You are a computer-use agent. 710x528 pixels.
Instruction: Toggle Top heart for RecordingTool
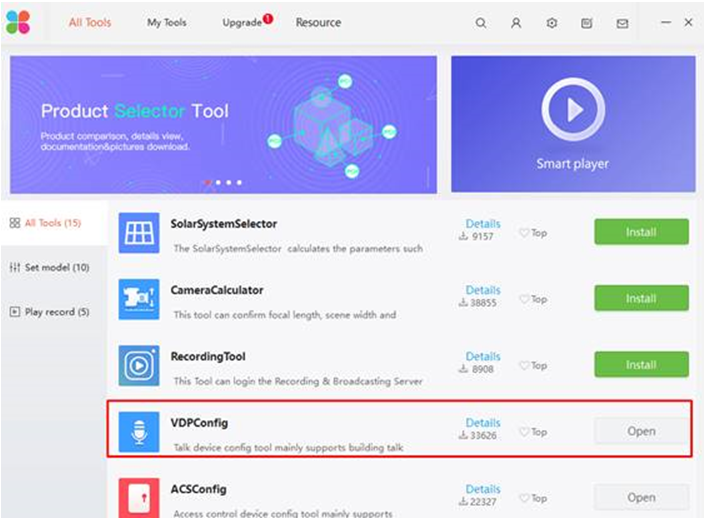pyautogui.click(x=524, y=365)
